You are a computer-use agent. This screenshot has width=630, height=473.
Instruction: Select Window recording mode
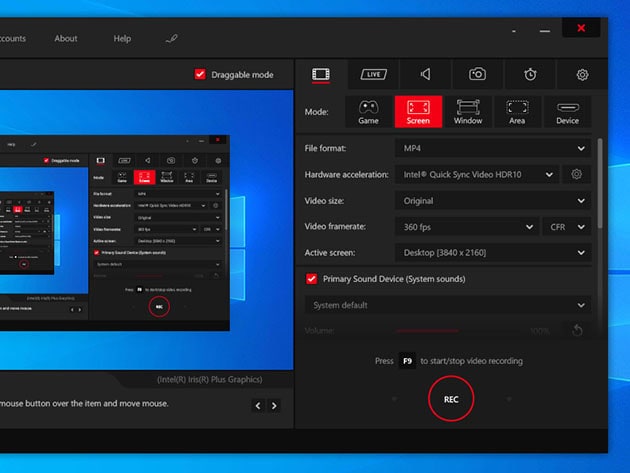(468, 112)
